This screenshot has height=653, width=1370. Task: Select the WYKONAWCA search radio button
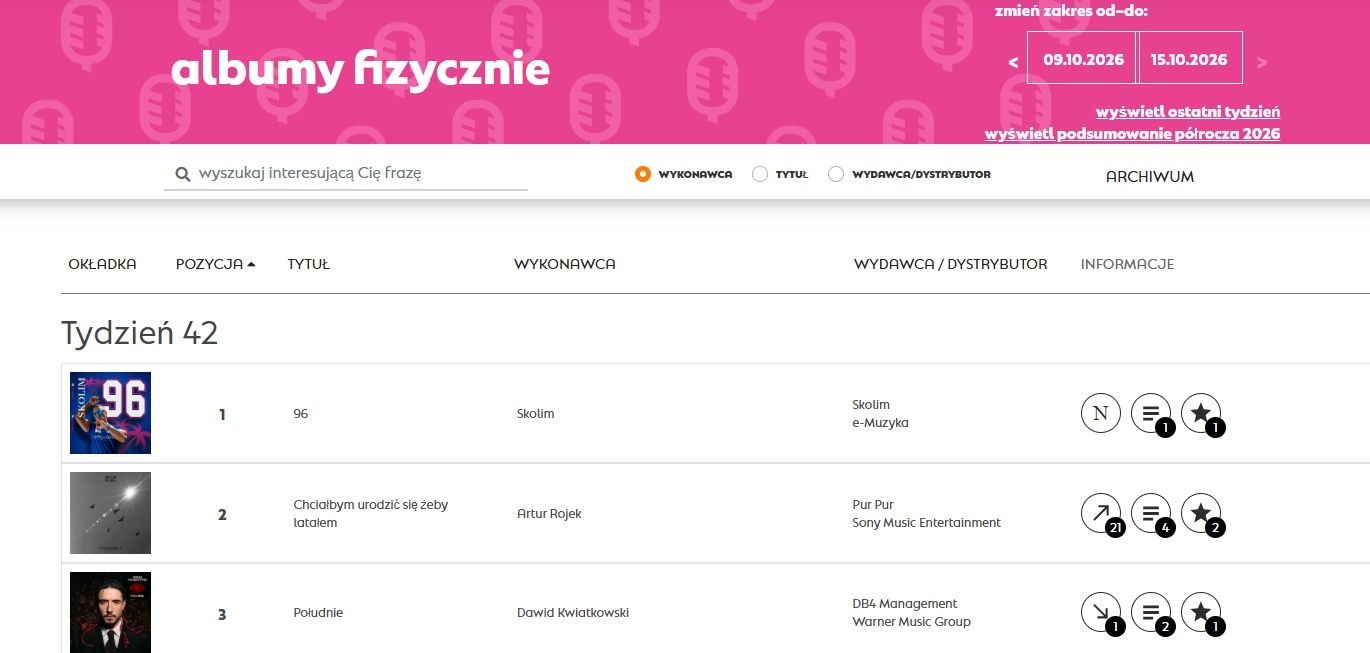click(x=643, y=174)
